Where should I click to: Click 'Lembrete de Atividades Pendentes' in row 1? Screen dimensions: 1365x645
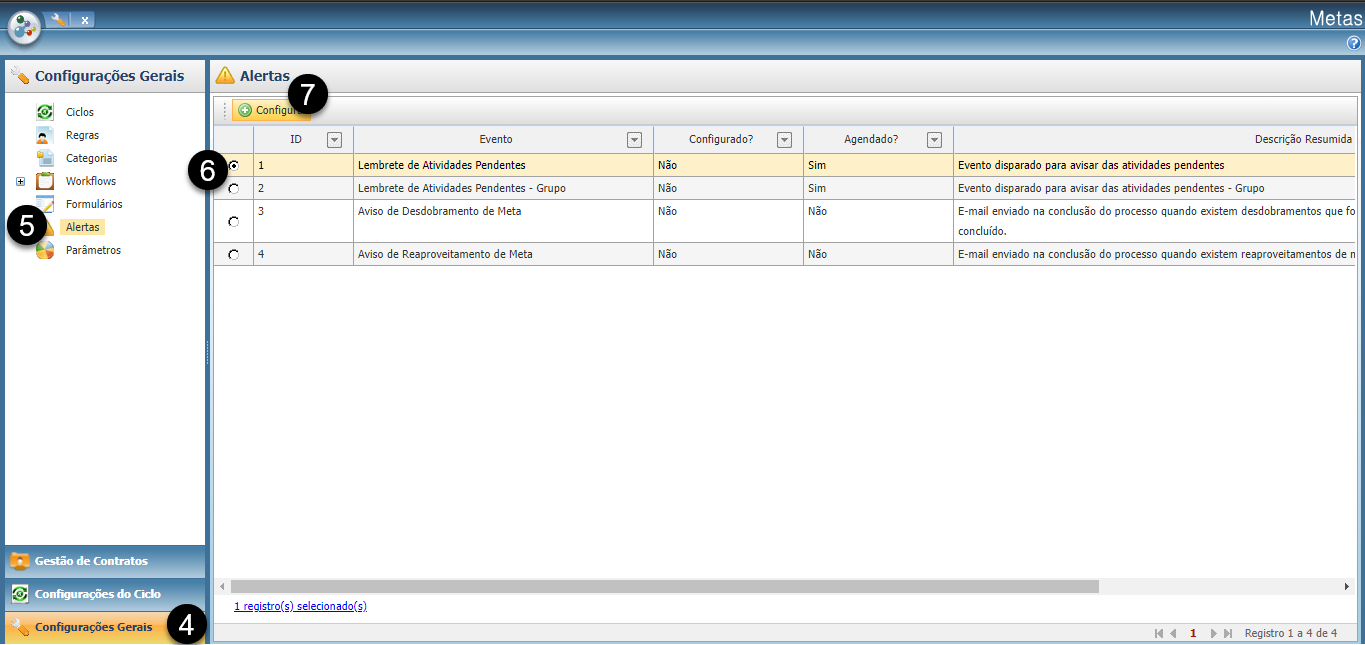(441, 165)
